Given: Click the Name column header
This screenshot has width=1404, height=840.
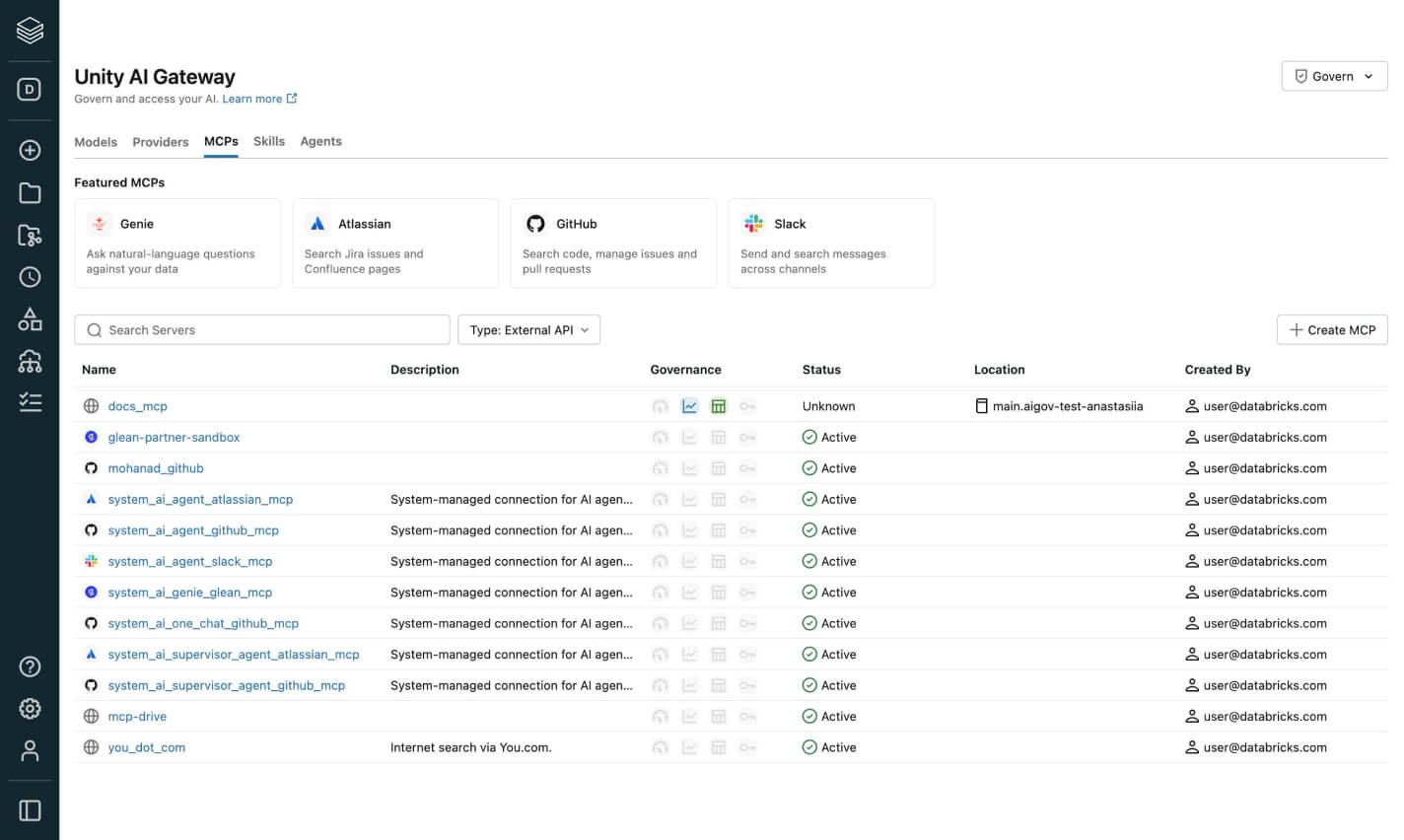Looking at the screenshot, I should pyautogui.click(x=100, y=370).
